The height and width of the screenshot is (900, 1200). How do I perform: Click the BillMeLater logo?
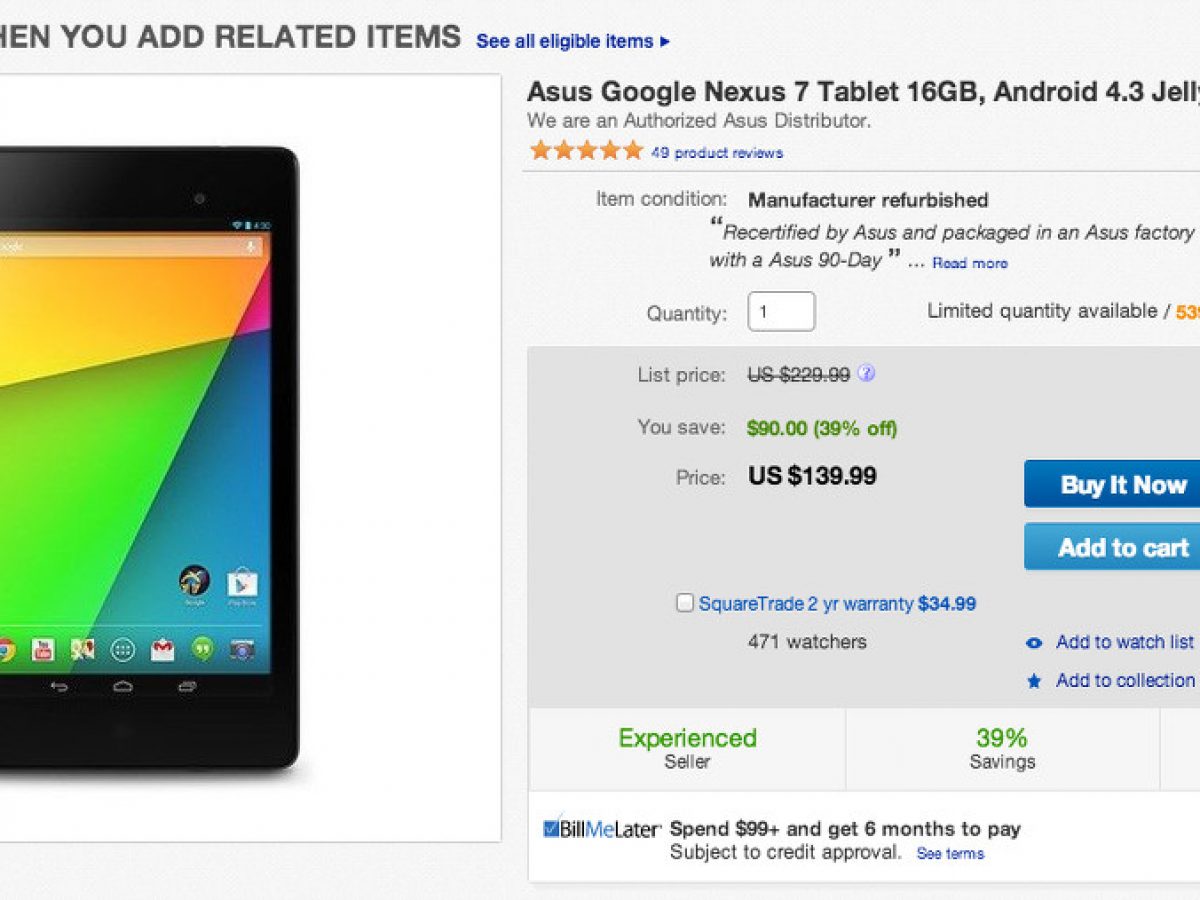(x=602, y=829)
